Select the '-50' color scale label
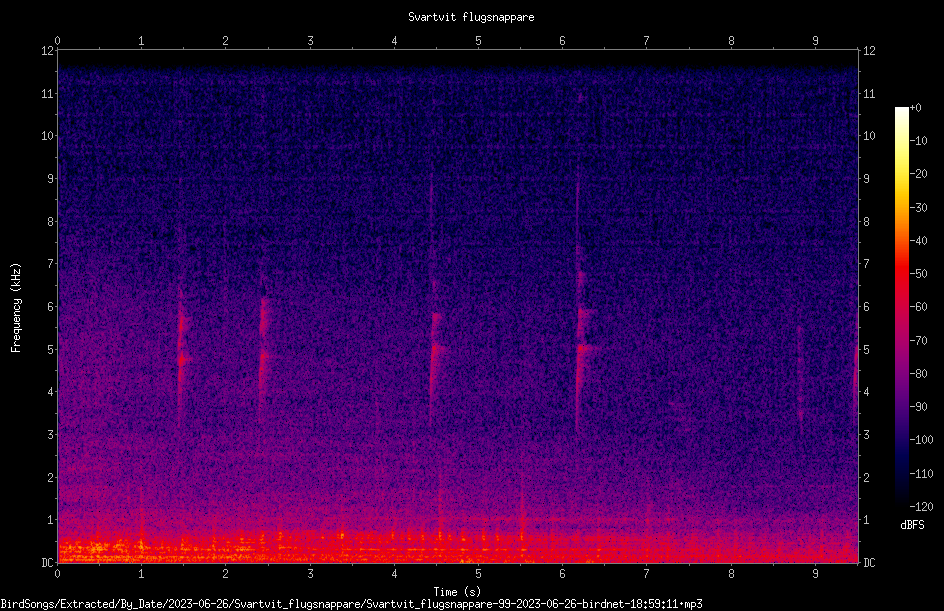This screenshot has width=944, height=611. click(918, 274)
